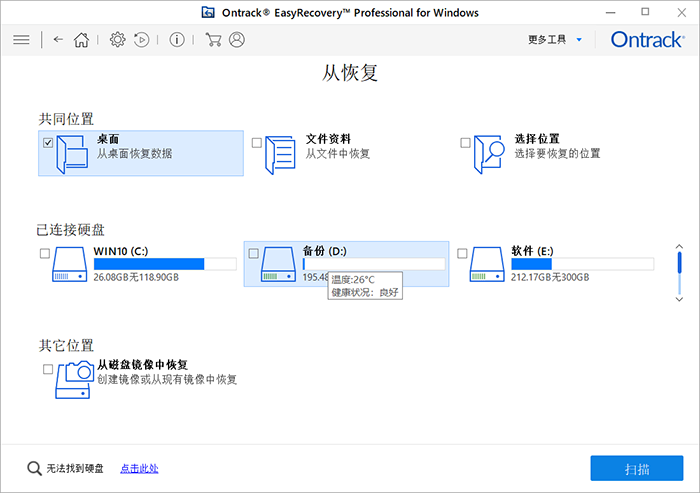Click the 从文件中恢复 description
Screen dimensions: 700x493
[x=338, y=154]
